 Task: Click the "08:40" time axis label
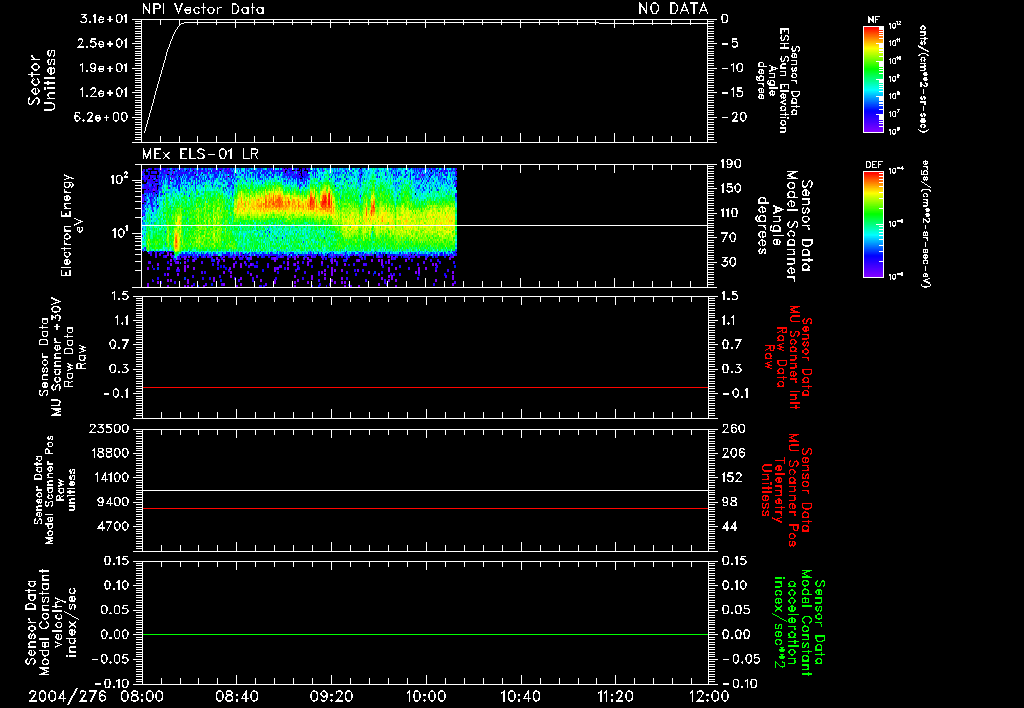[236, 696]
